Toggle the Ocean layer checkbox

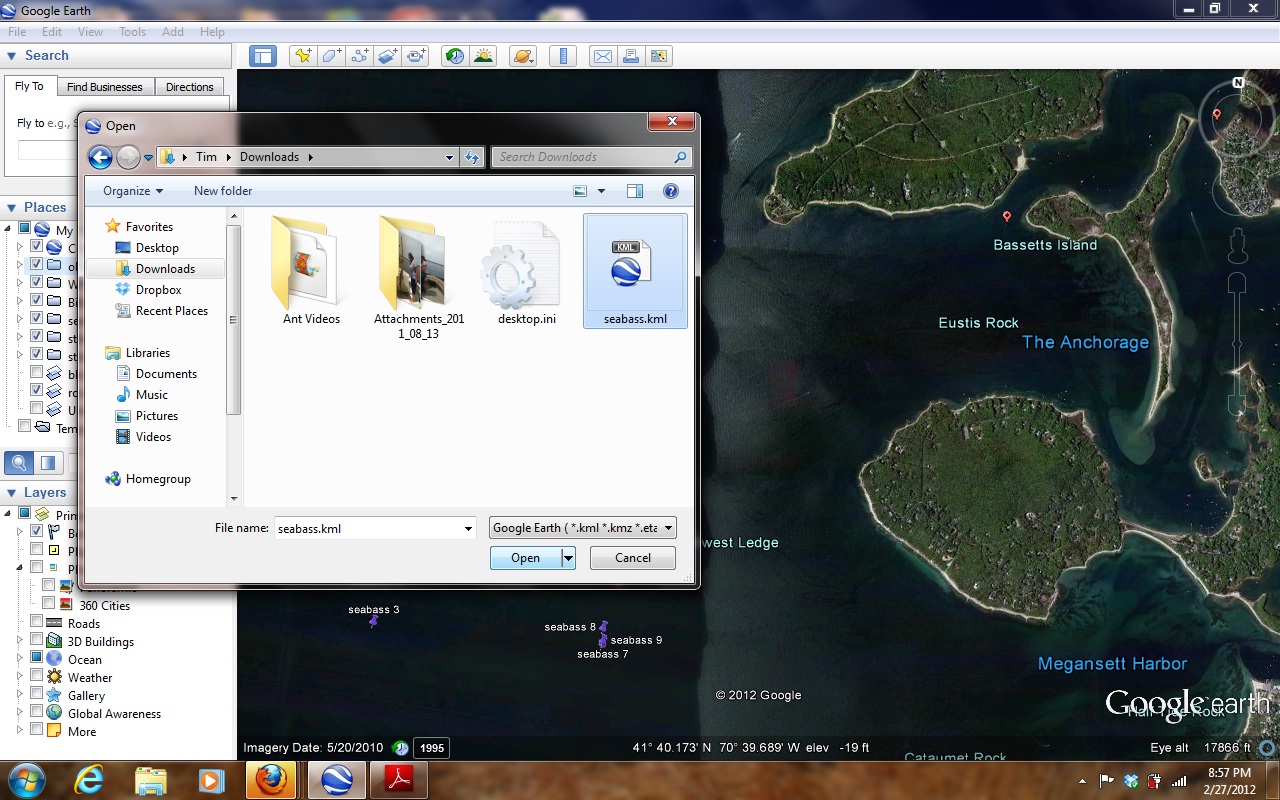click(36, 659)
